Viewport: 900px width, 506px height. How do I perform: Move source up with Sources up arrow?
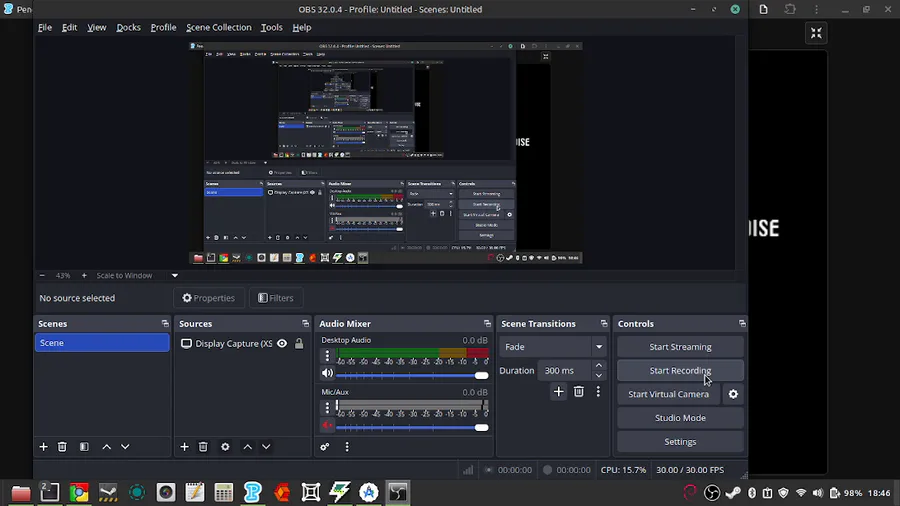click(x=247, y=446)
